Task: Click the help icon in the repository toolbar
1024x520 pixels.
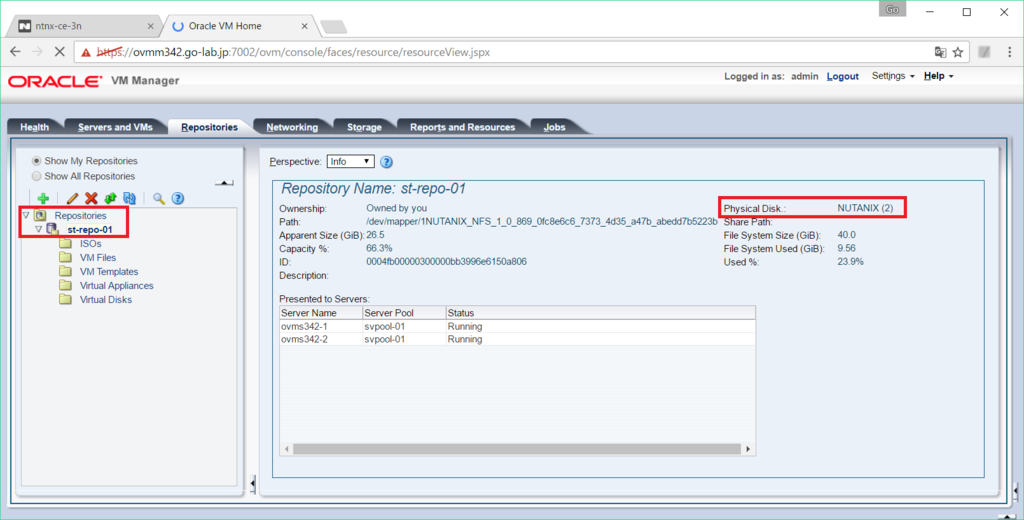Action: click(178, 199)
